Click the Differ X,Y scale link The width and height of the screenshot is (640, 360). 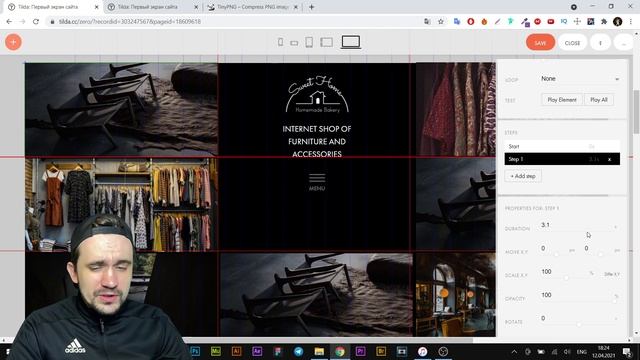pyautogui.click(x=612, y=274)
